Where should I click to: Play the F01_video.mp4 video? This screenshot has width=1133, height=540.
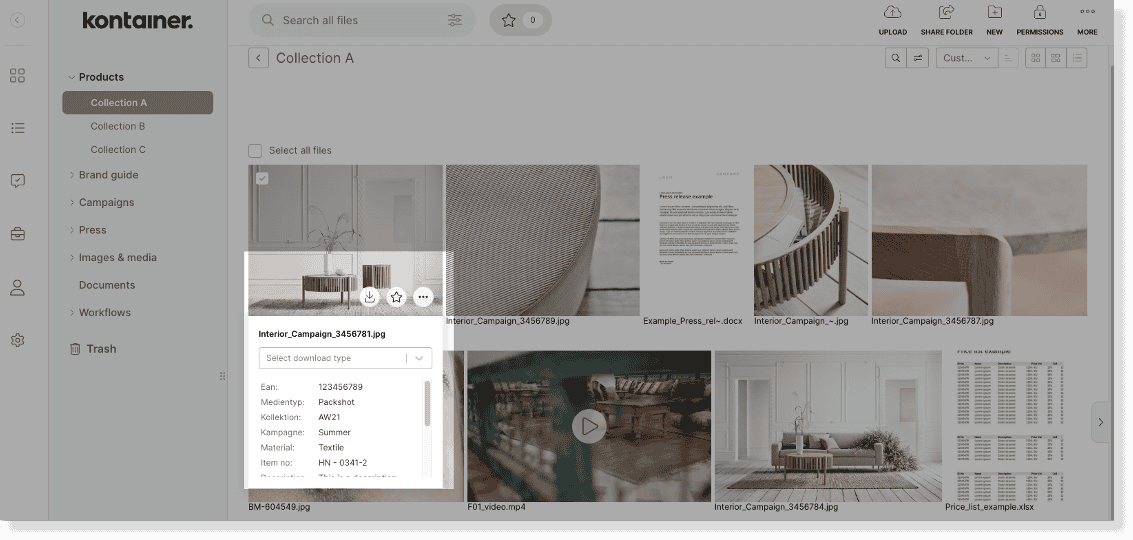click(589, 427)
